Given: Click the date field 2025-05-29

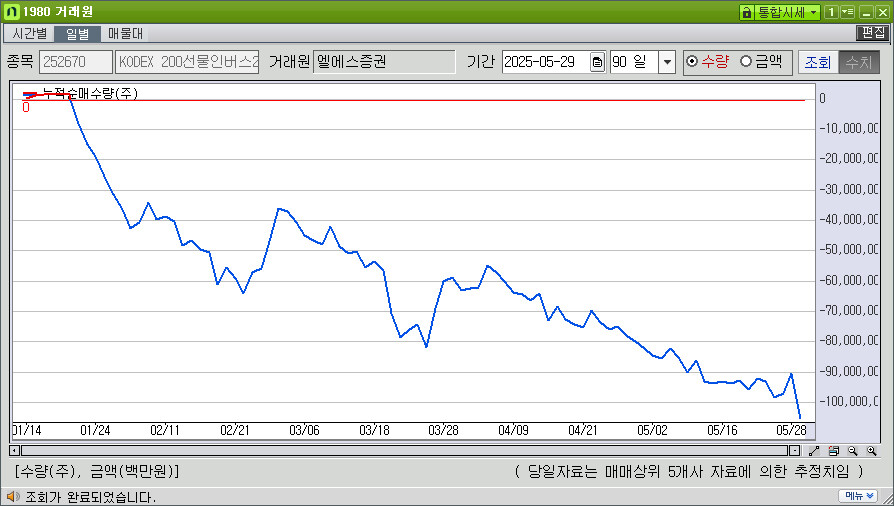Looking at the screenshot, I should click(x=546, y=62).
